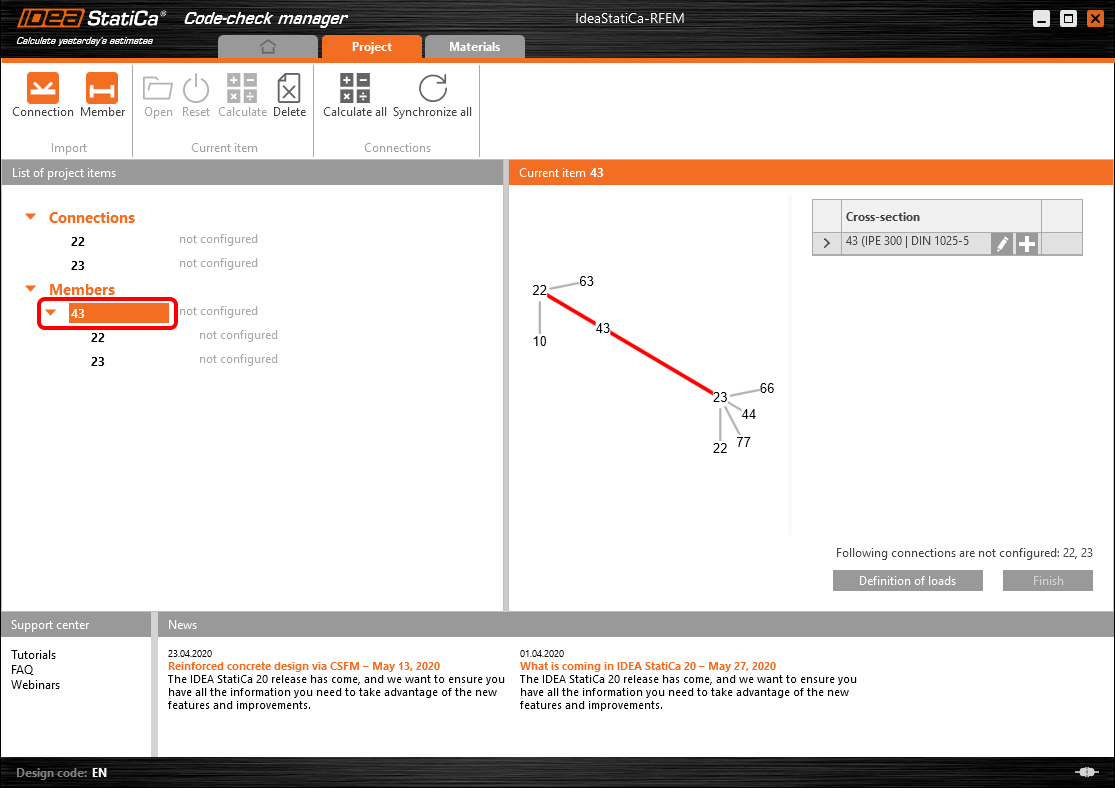Open the current item with Open icon

click(158, 95)
